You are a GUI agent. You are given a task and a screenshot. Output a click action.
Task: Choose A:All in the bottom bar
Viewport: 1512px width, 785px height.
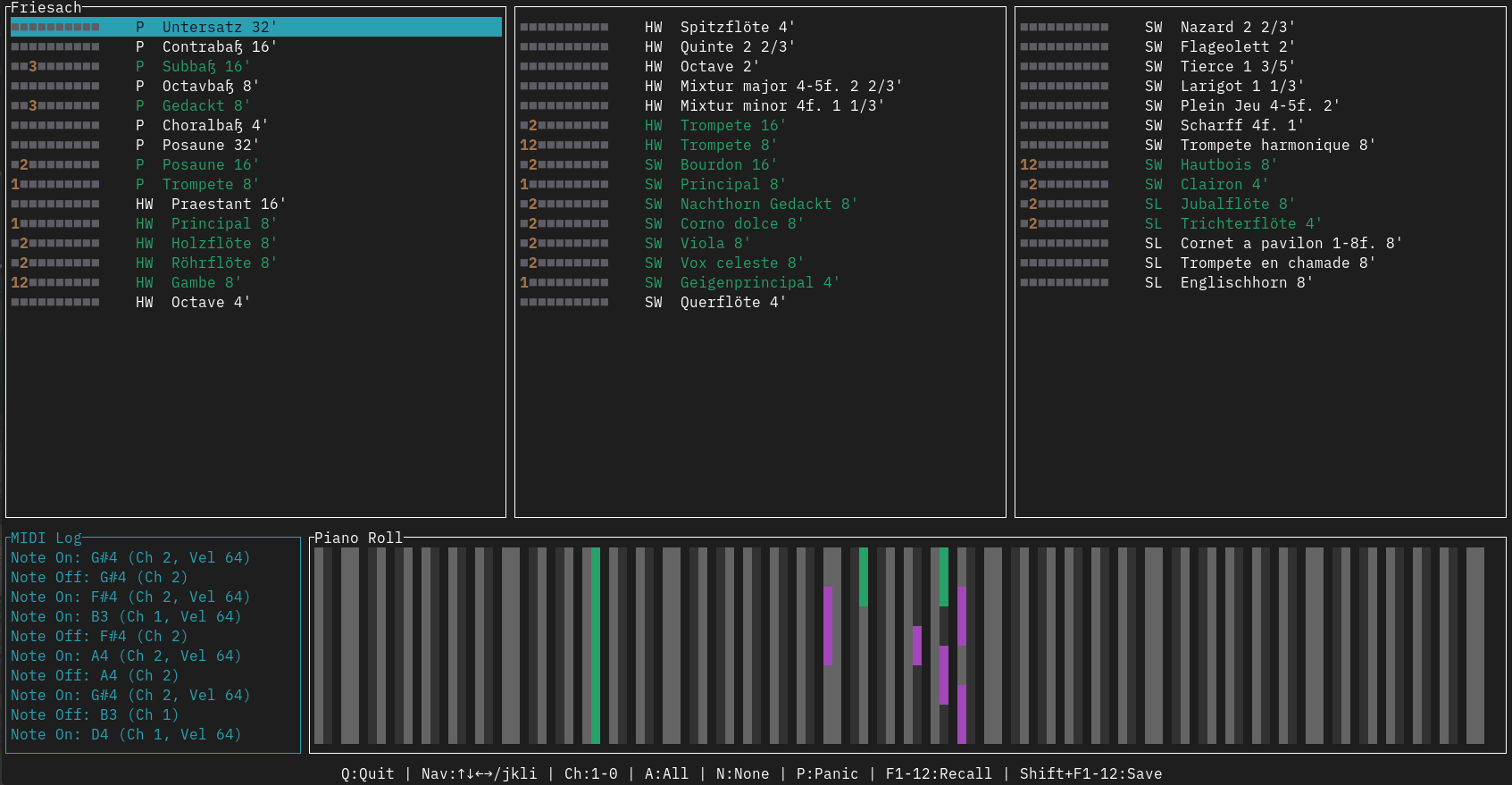(666, 773)
